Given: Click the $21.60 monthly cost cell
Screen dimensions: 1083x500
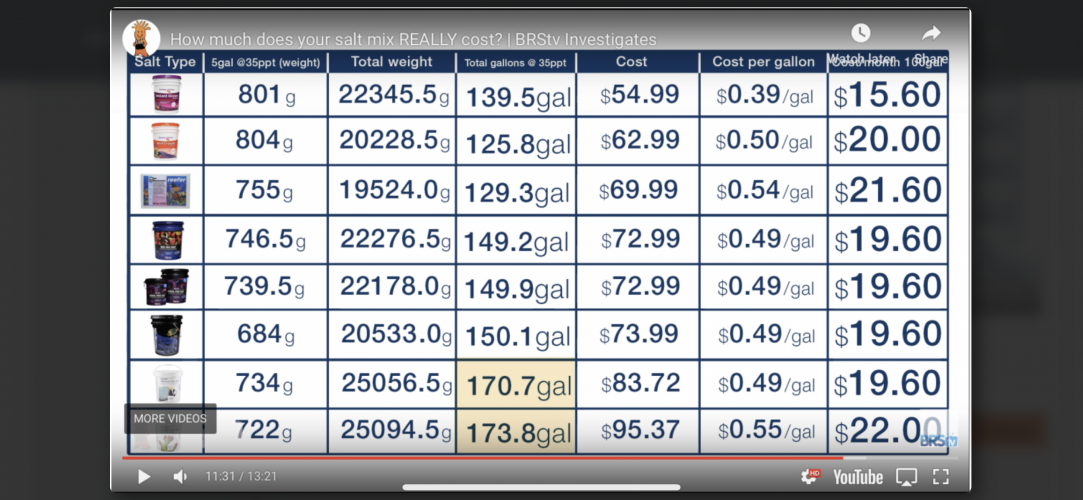Looking at the screenshot, I should point(888,191).
